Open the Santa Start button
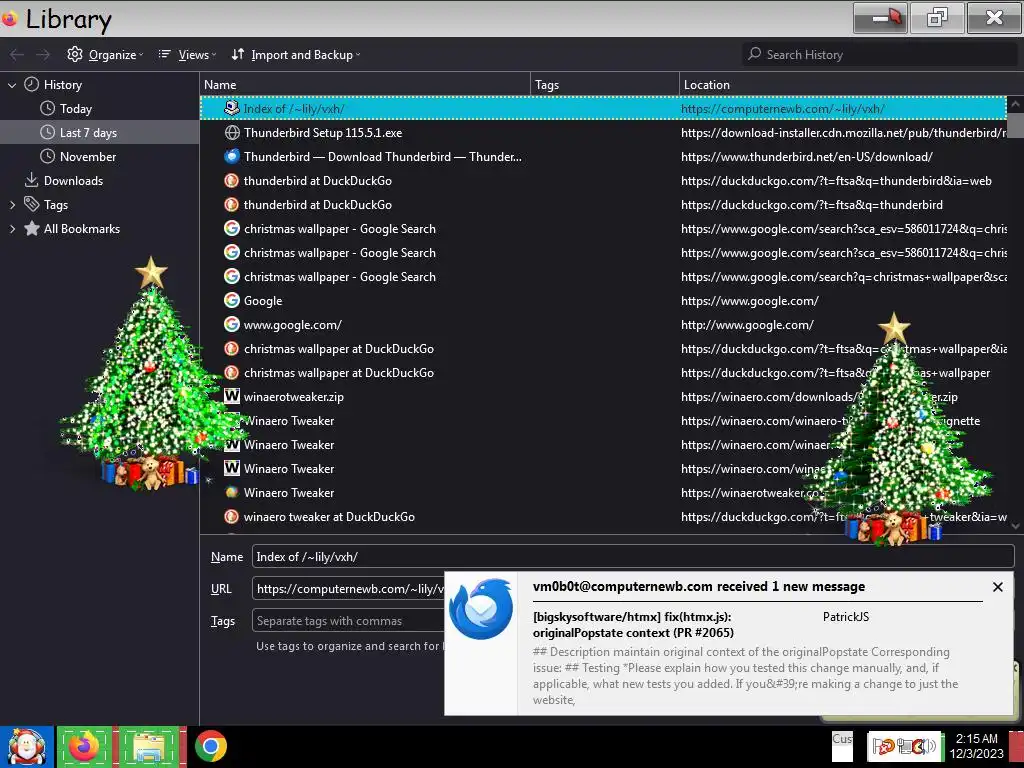1024x768 pixels. point(27,747)
